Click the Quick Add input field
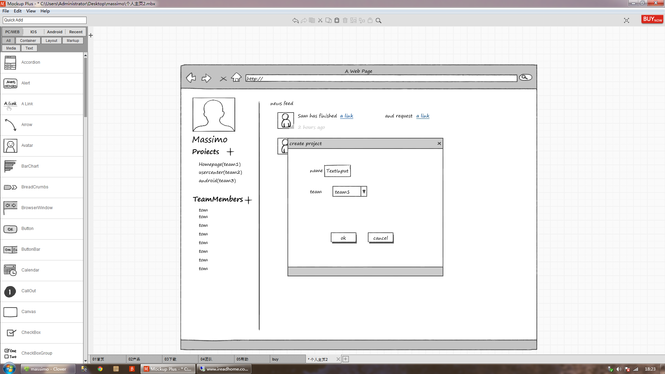The height and width of the screenshot is (374, 665). coord(45,20)
